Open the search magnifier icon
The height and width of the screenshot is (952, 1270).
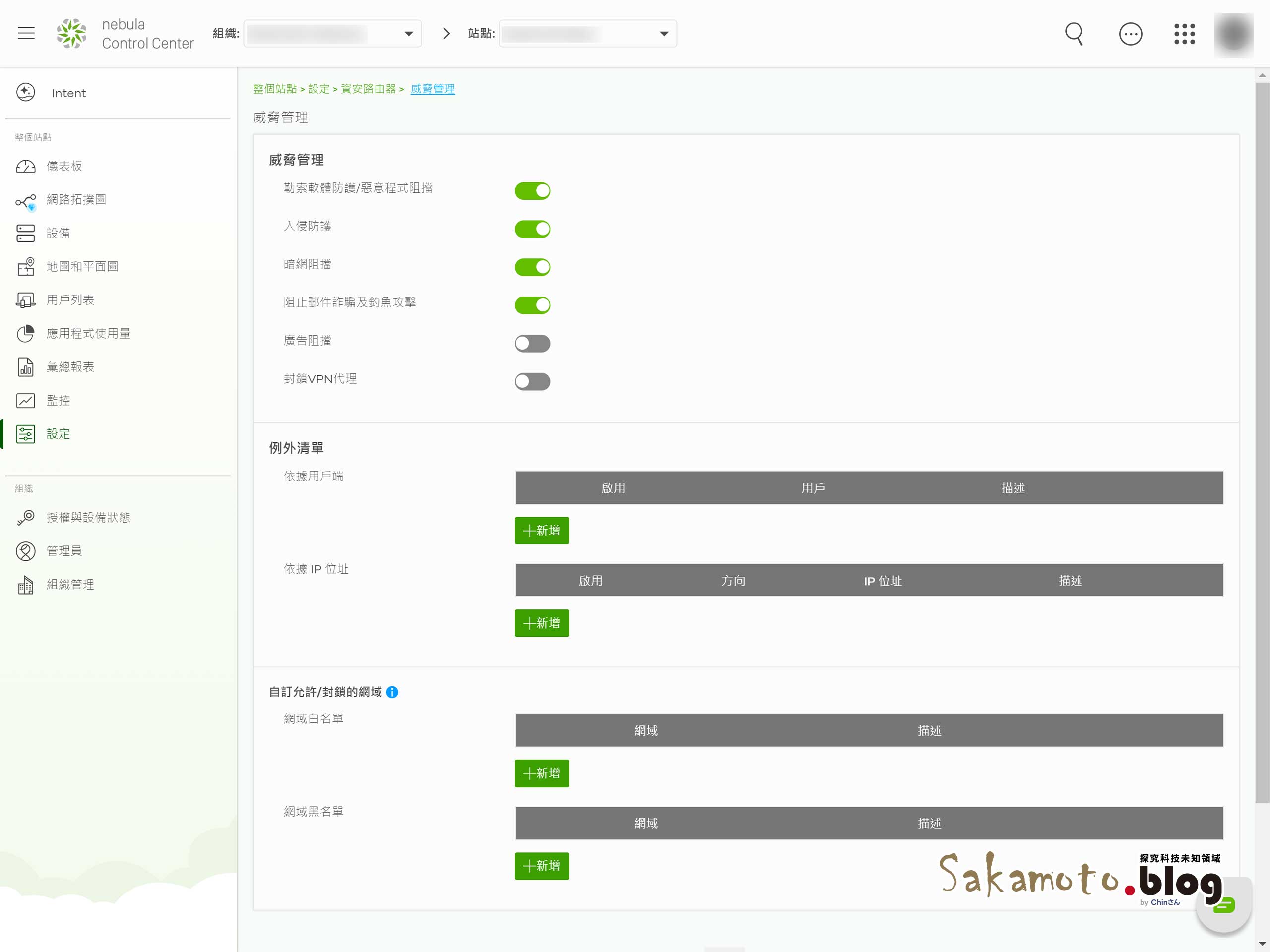click(1074, 34)
